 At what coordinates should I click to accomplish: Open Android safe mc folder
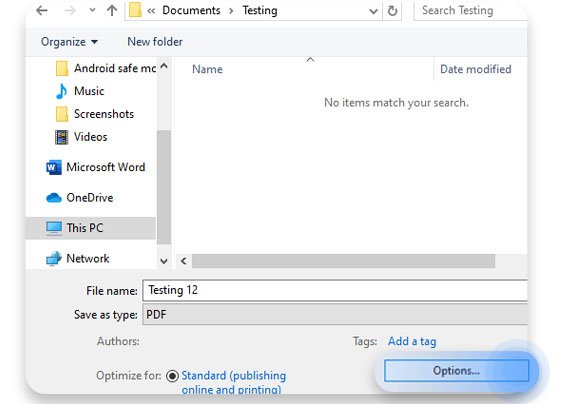106,68
